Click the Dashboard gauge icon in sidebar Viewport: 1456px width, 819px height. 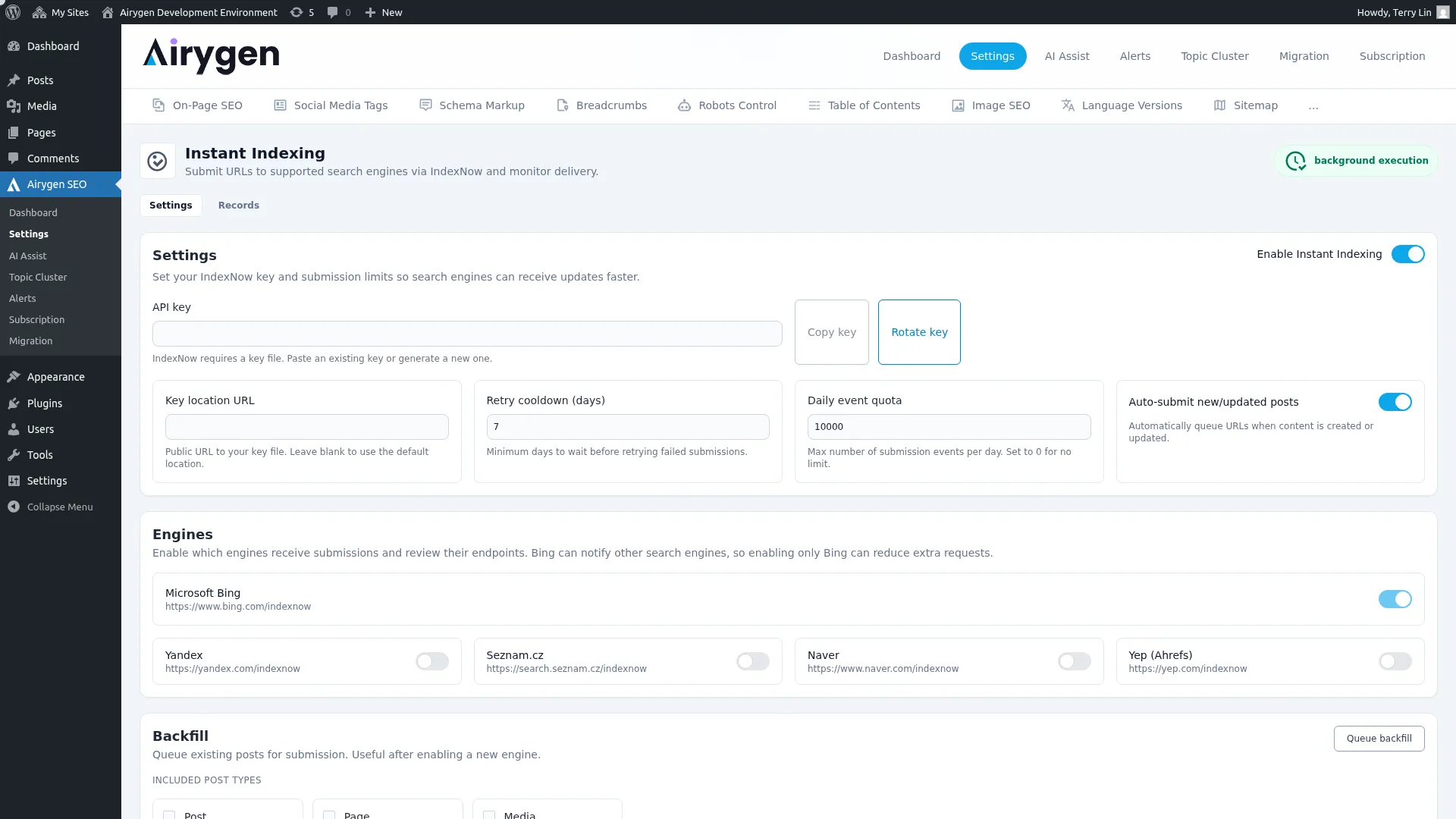[x=14, y=46]
